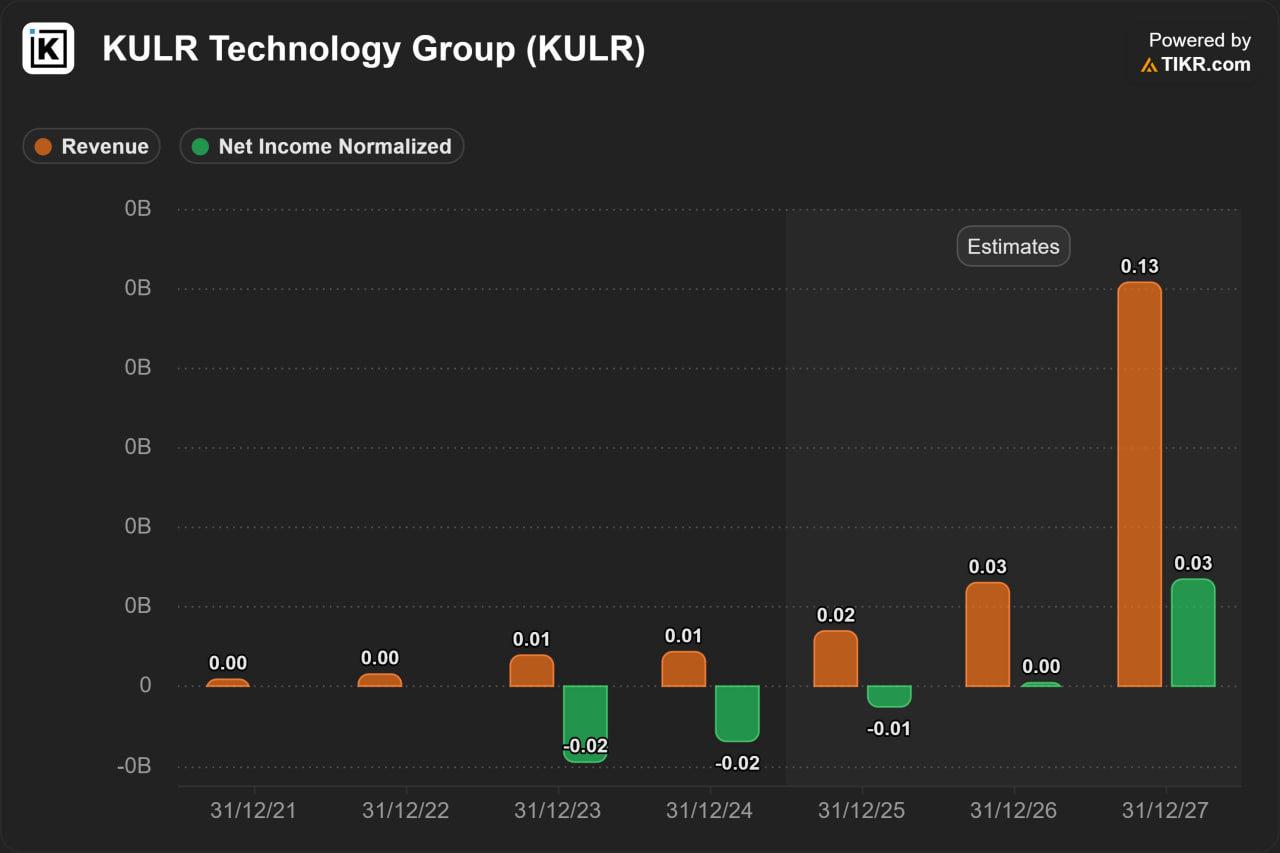
Task: Click the 31/12/23 orange revenue bar
Action: pyautogui.click(x=531, y=671)
